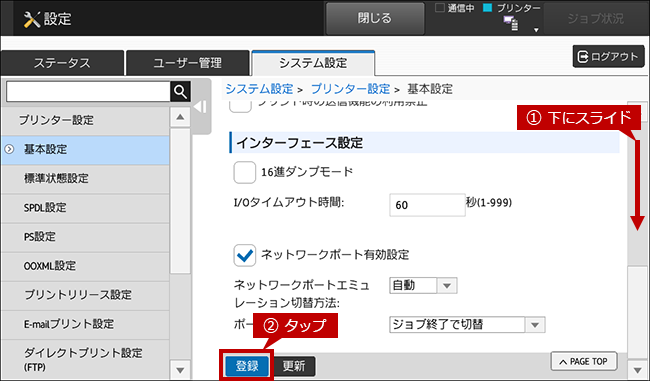Open E-mailプリント設定 in the sidebar
The width and height of the screenshot is (650, 381).
click(85, 324)
